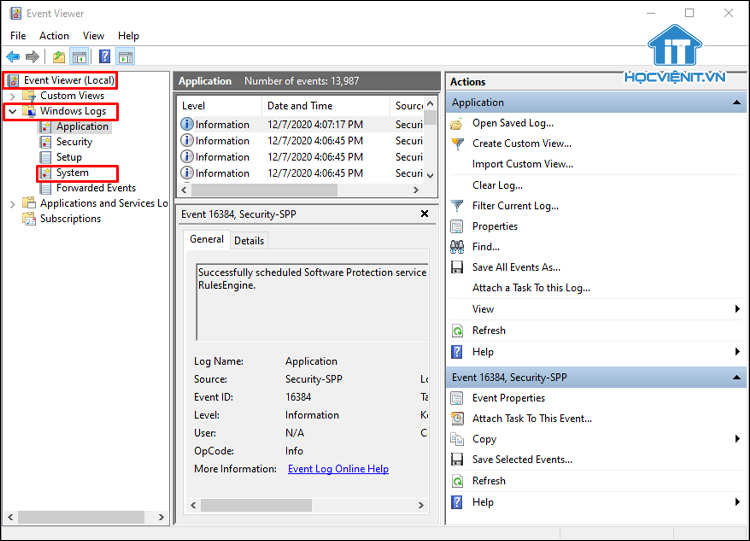The image size is (750, 541).
Task: Click the Save Selected Events floppy icon
Action: (x=457, y=460)
